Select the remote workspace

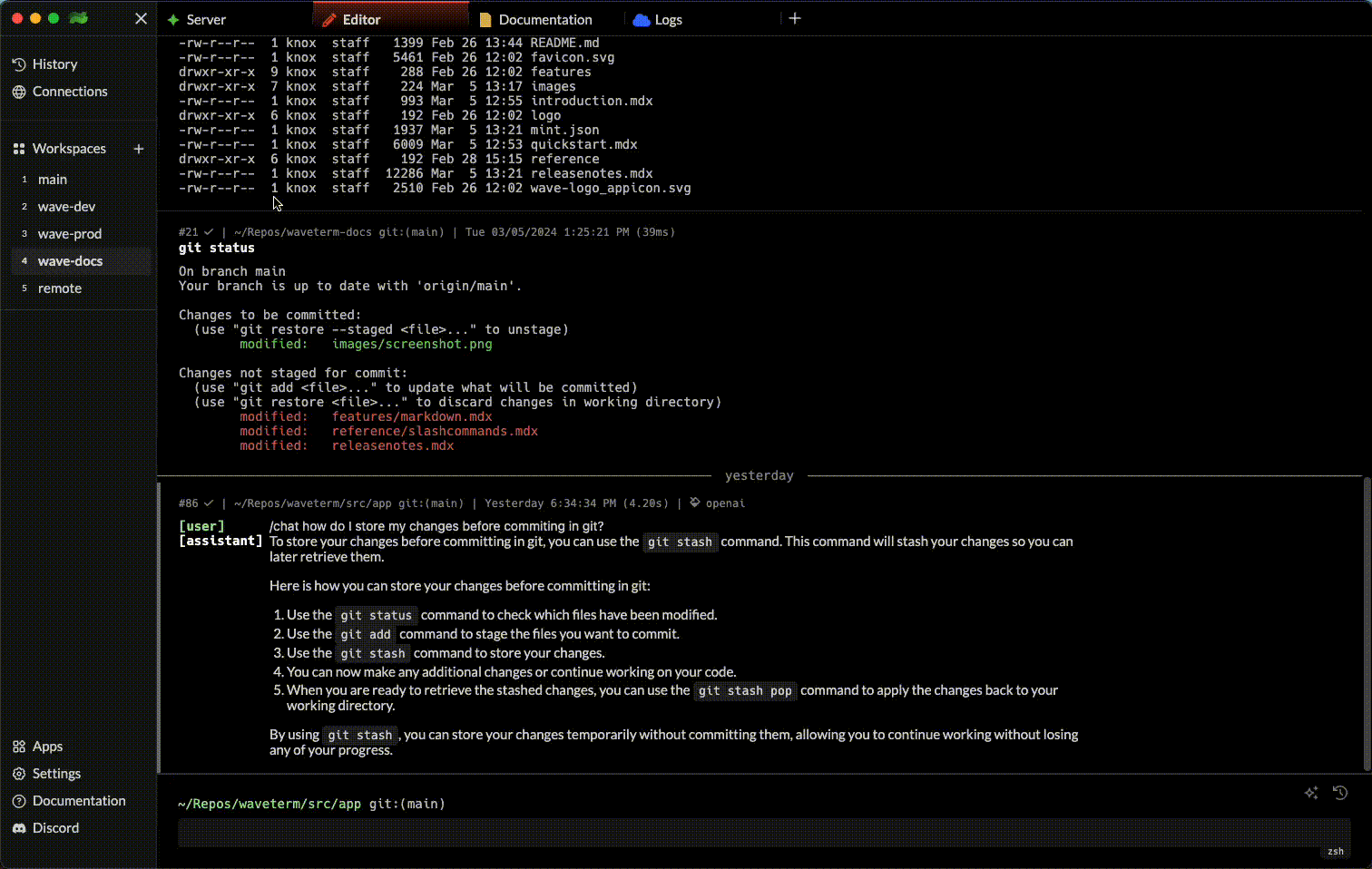click(x=80, y=288)
